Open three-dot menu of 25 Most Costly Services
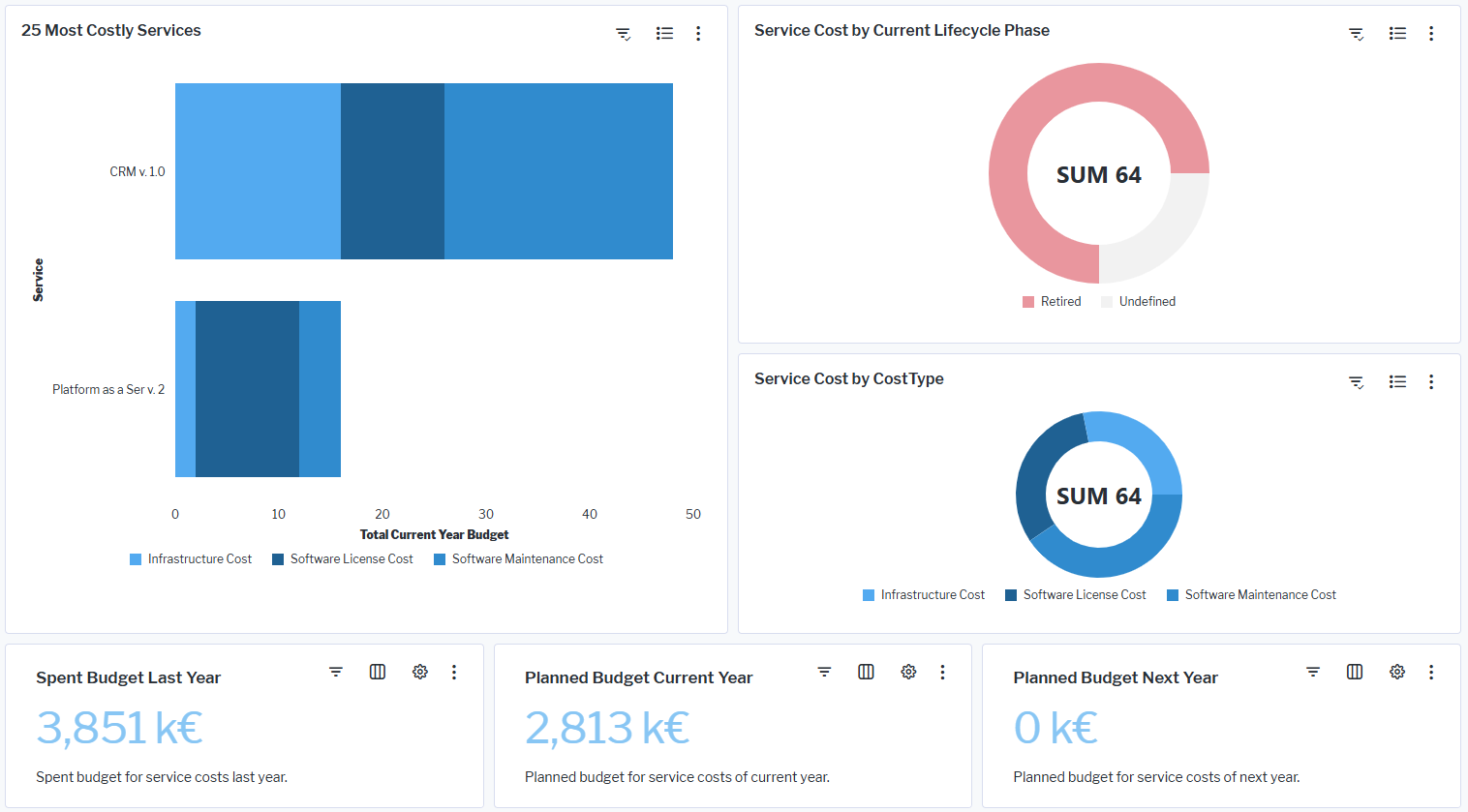This screenshot has width=1468, height=812. 698,34
